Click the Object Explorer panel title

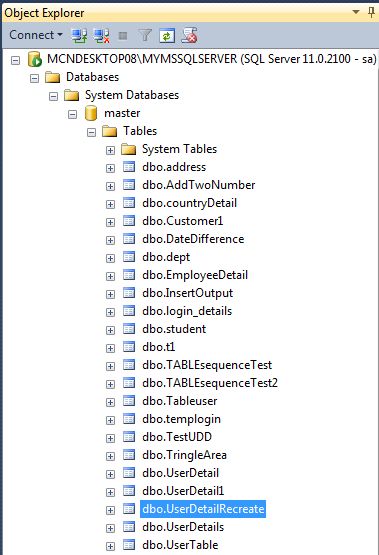click(x=44, y=13)
